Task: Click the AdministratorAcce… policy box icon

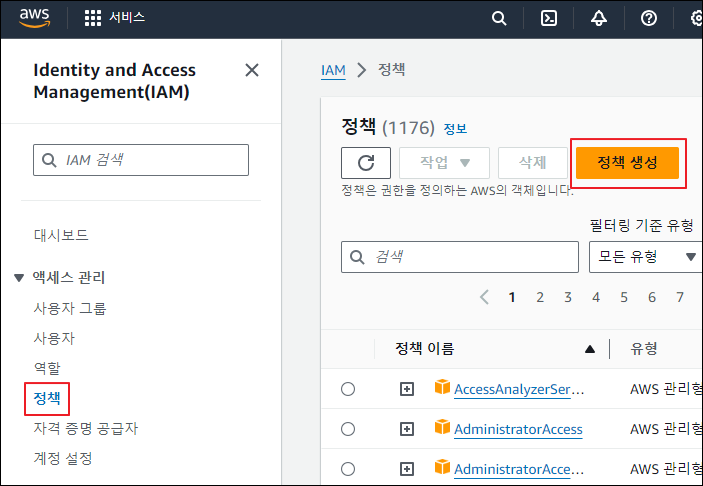Action: 442,467
